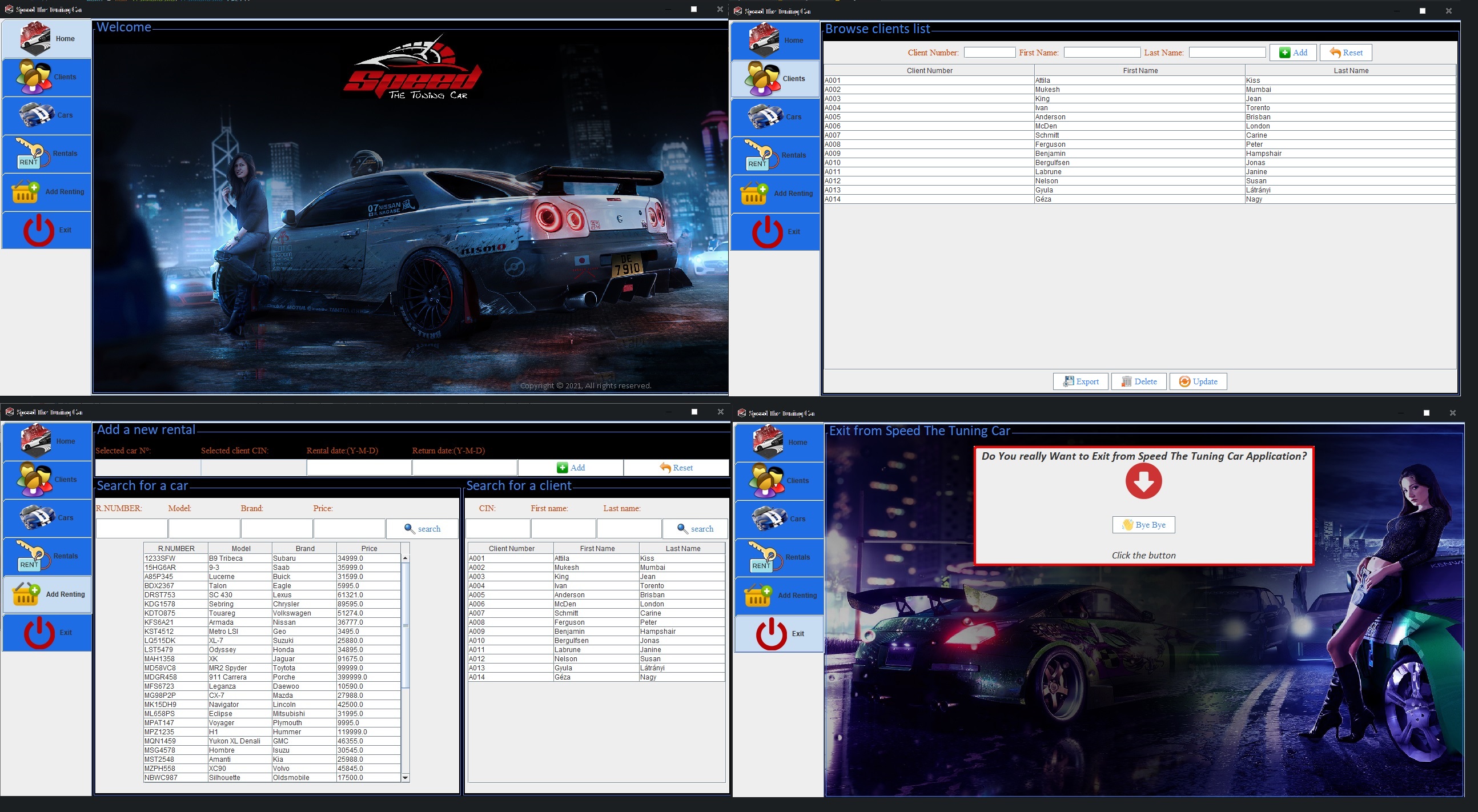Click the red Exit power icon in the Welcome window
The height and width of the screenshot is (812, 1478).
(x=38, y=230)
